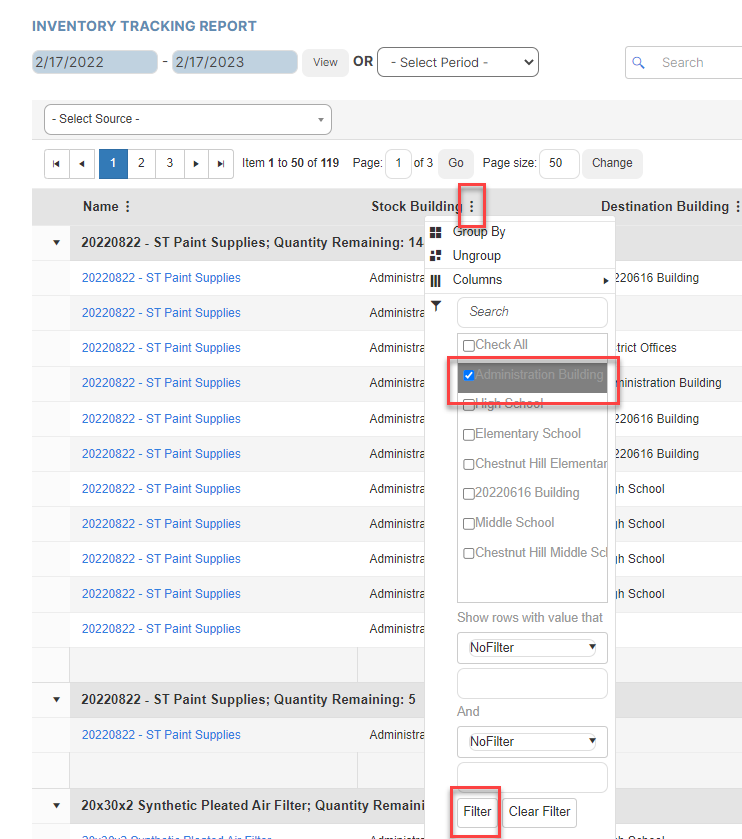
Task: Click the page number input box
Action: [398, 163]
